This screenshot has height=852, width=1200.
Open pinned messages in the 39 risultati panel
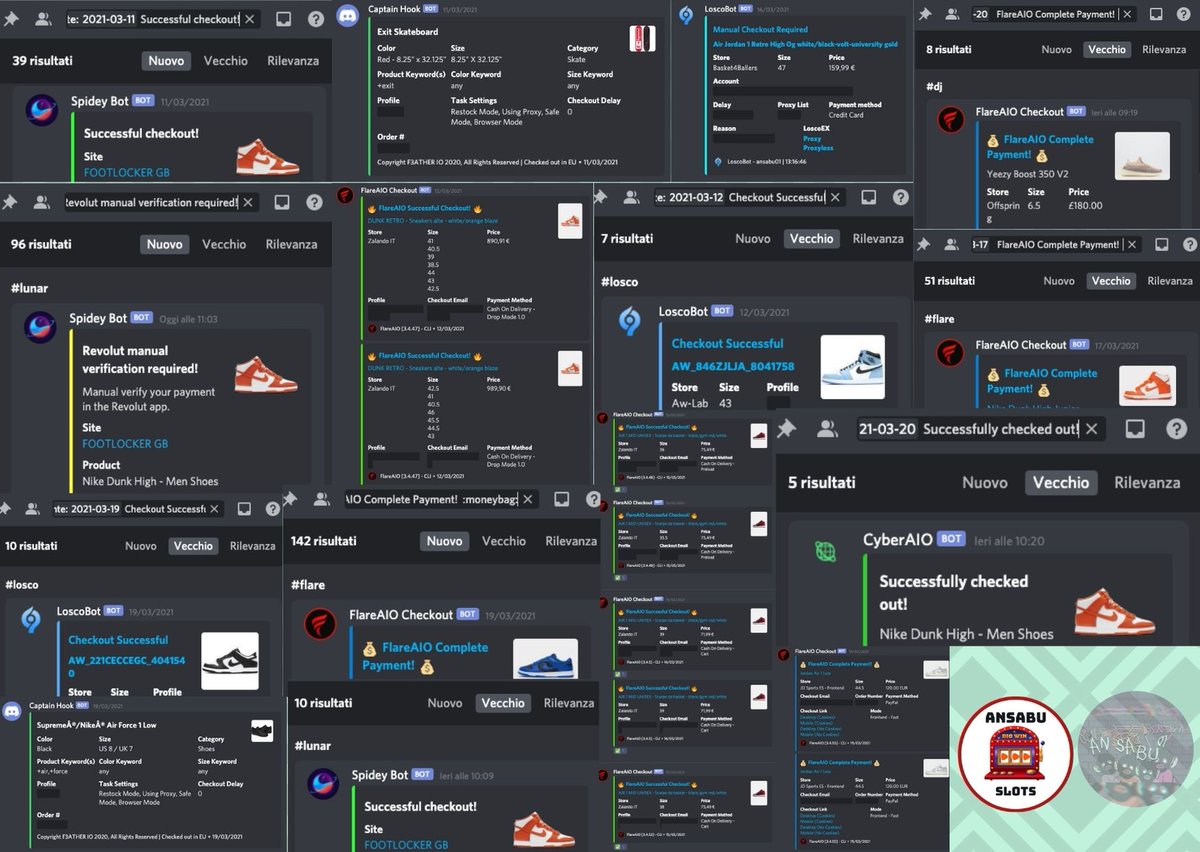(x=10, y=19)
